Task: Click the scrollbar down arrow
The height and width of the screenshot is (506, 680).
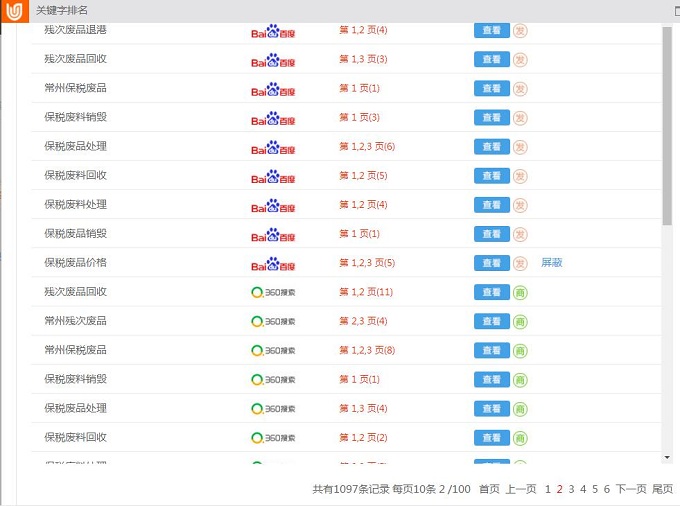Action: (x=667, y=457)
